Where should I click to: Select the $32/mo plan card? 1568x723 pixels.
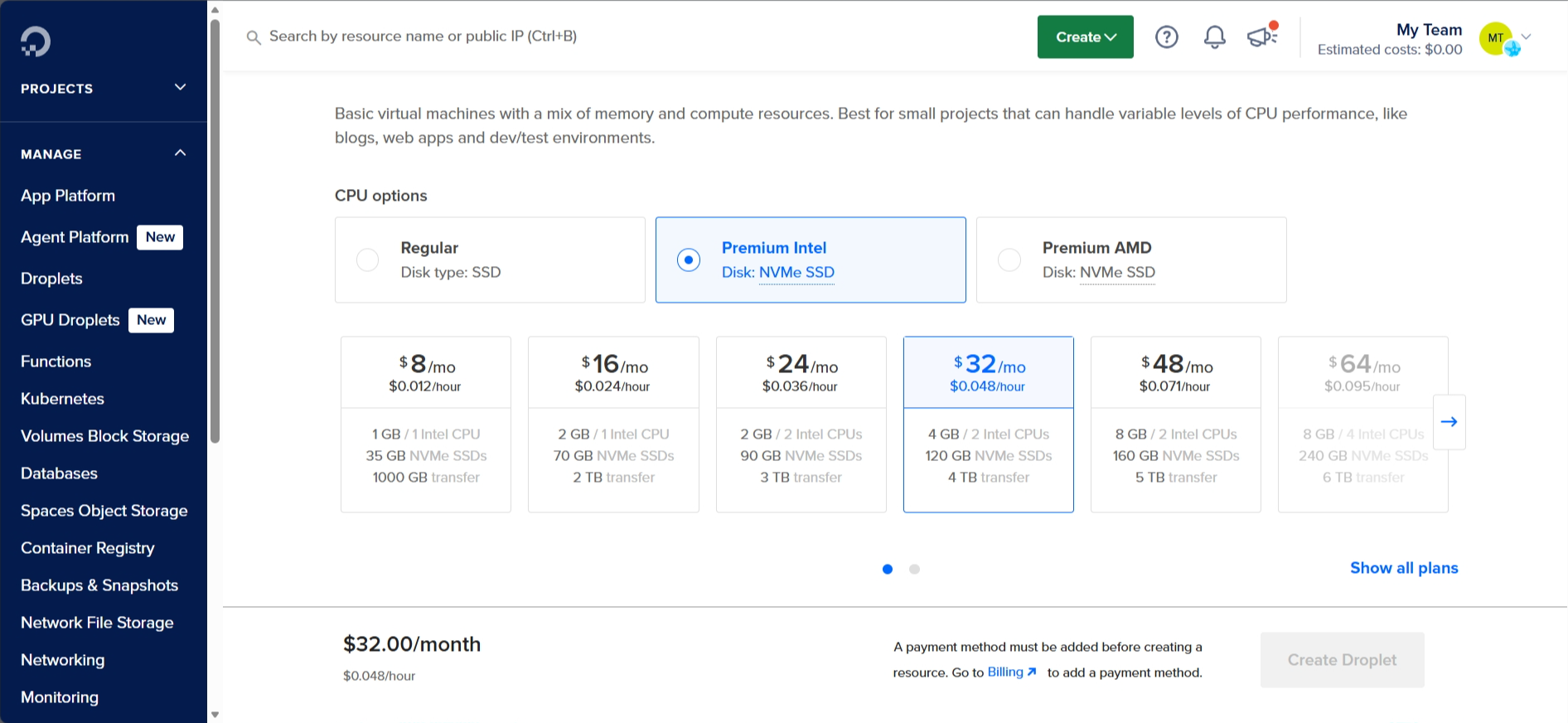[989, 425]
